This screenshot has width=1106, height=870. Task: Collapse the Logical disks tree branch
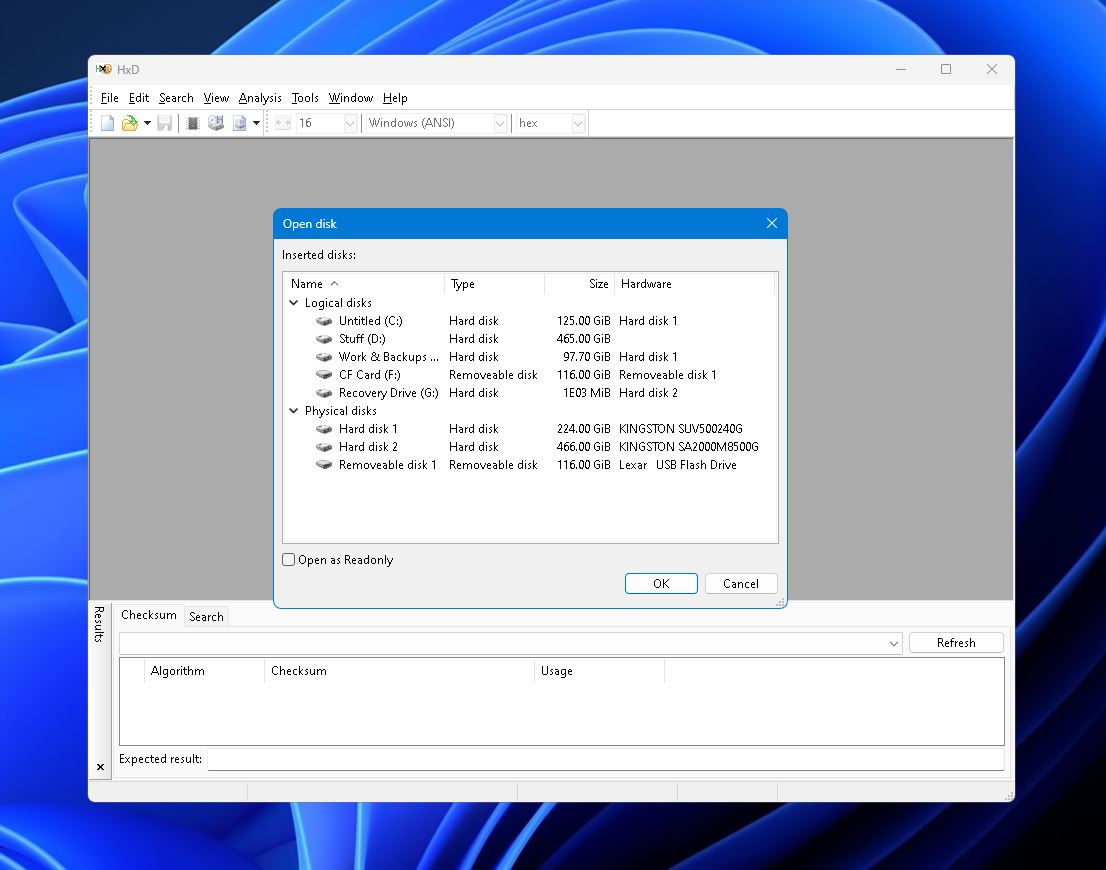[x=293, y=302]
